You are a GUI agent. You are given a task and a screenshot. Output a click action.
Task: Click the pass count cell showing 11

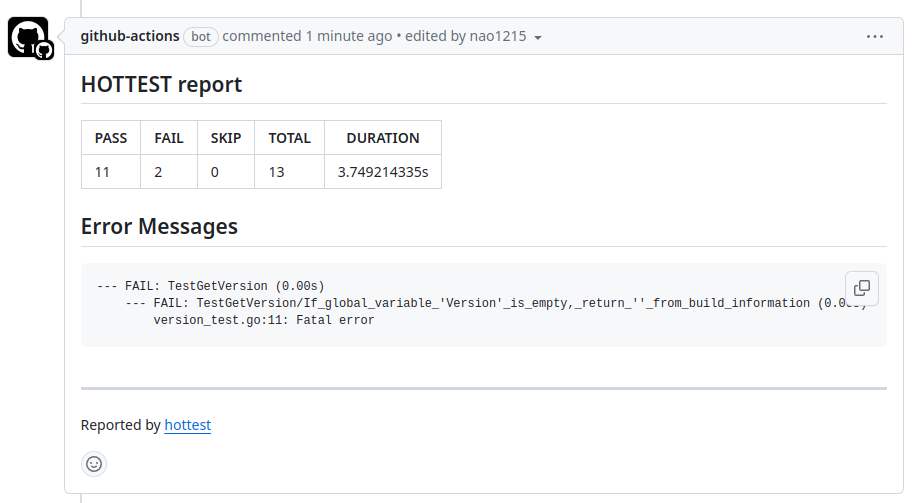click(102, 172)
